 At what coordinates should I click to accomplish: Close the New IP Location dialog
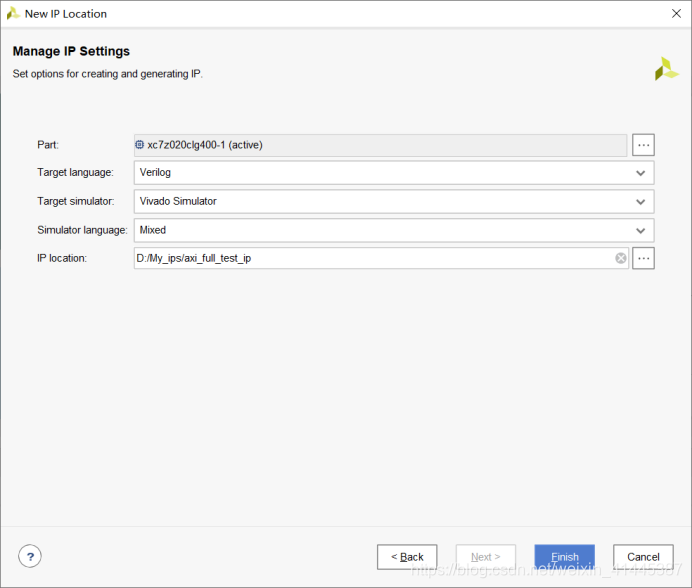(x=677, y=14)
